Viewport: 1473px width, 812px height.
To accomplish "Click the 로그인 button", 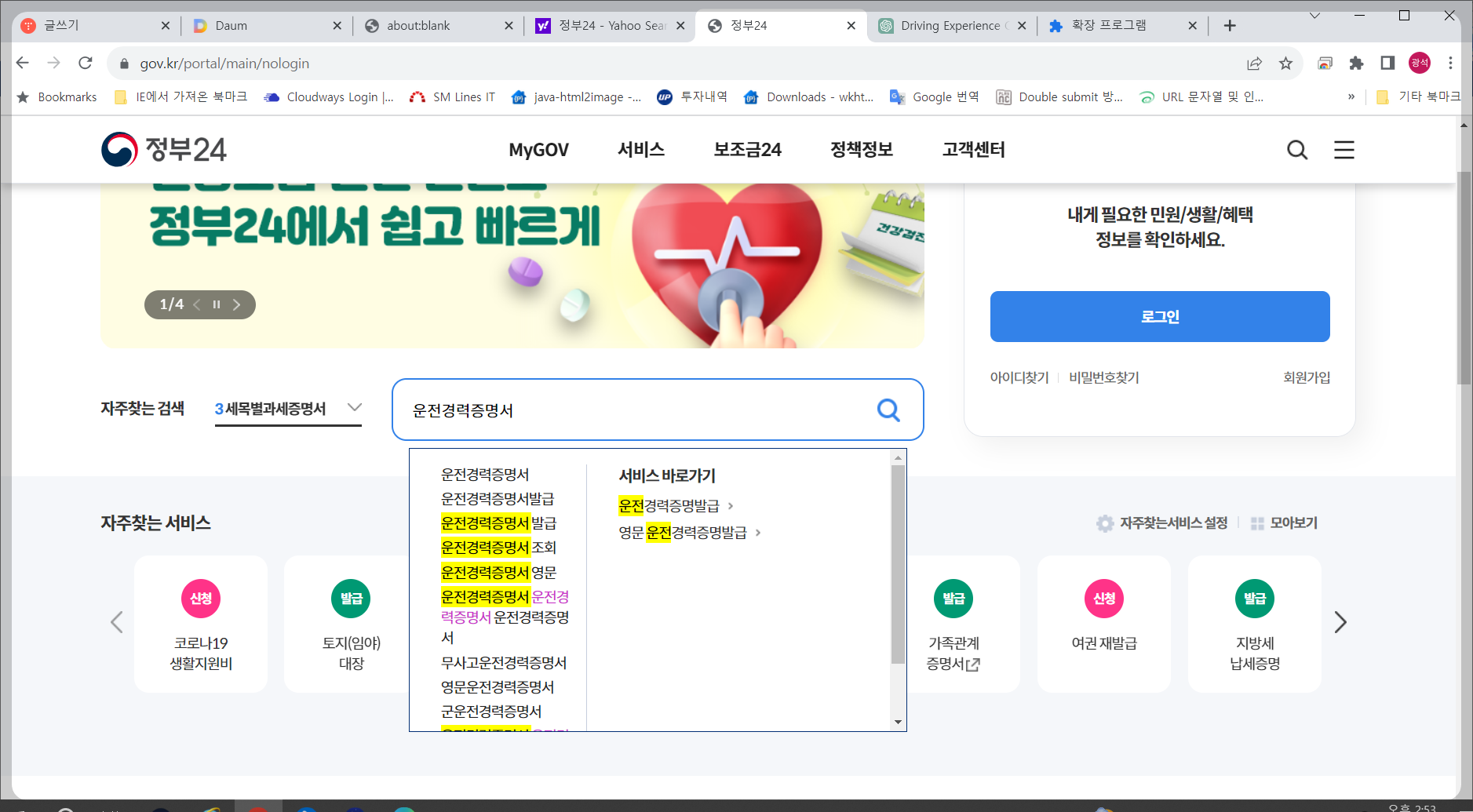I will click(1159, 316).
